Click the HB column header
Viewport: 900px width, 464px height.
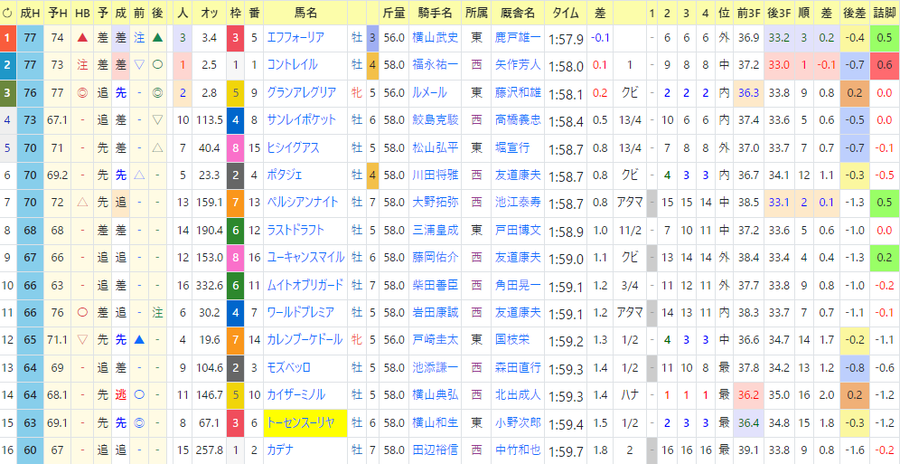tap(83, 13)
